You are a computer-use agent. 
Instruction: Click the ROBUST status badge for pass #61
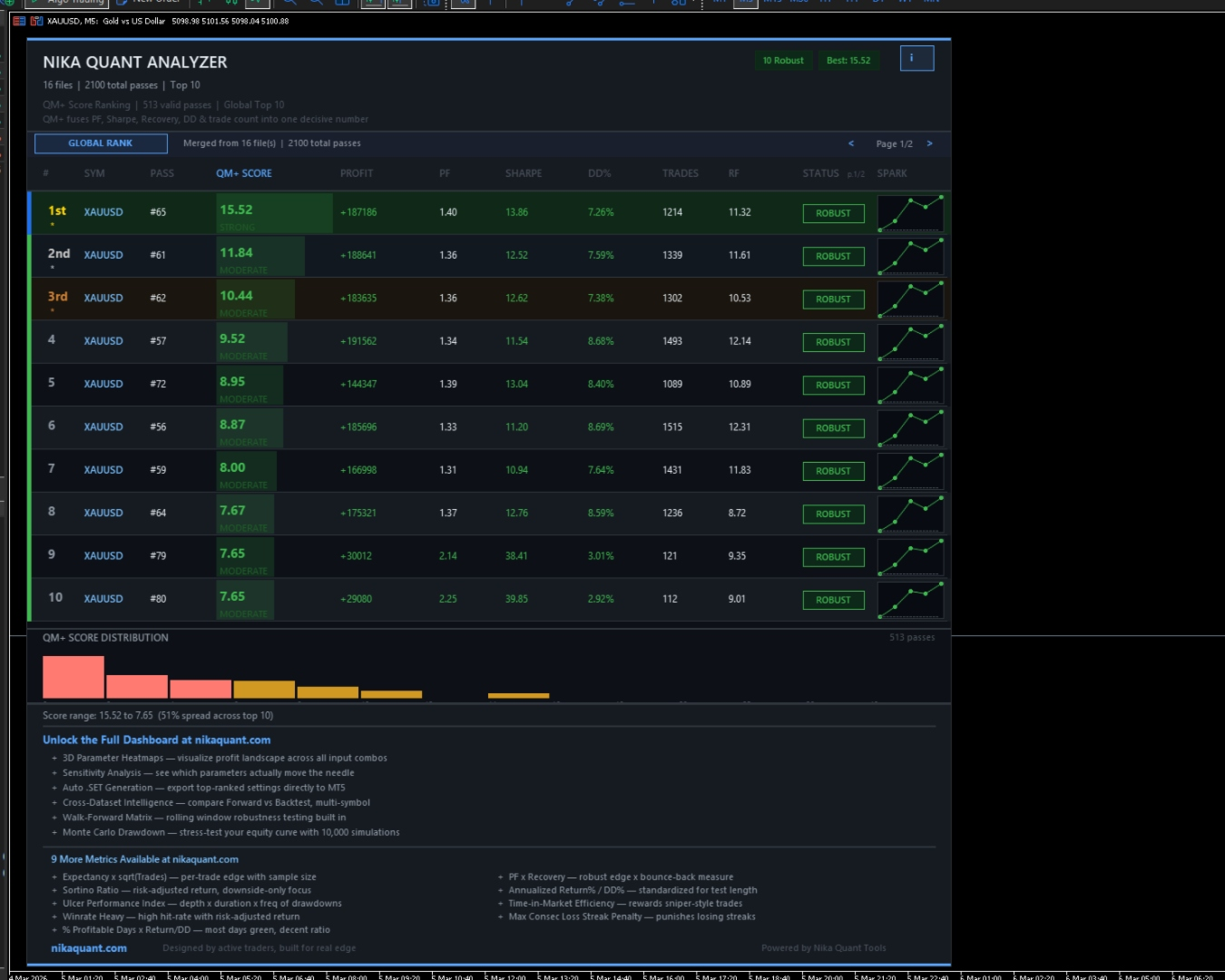[x=833, y=256]
